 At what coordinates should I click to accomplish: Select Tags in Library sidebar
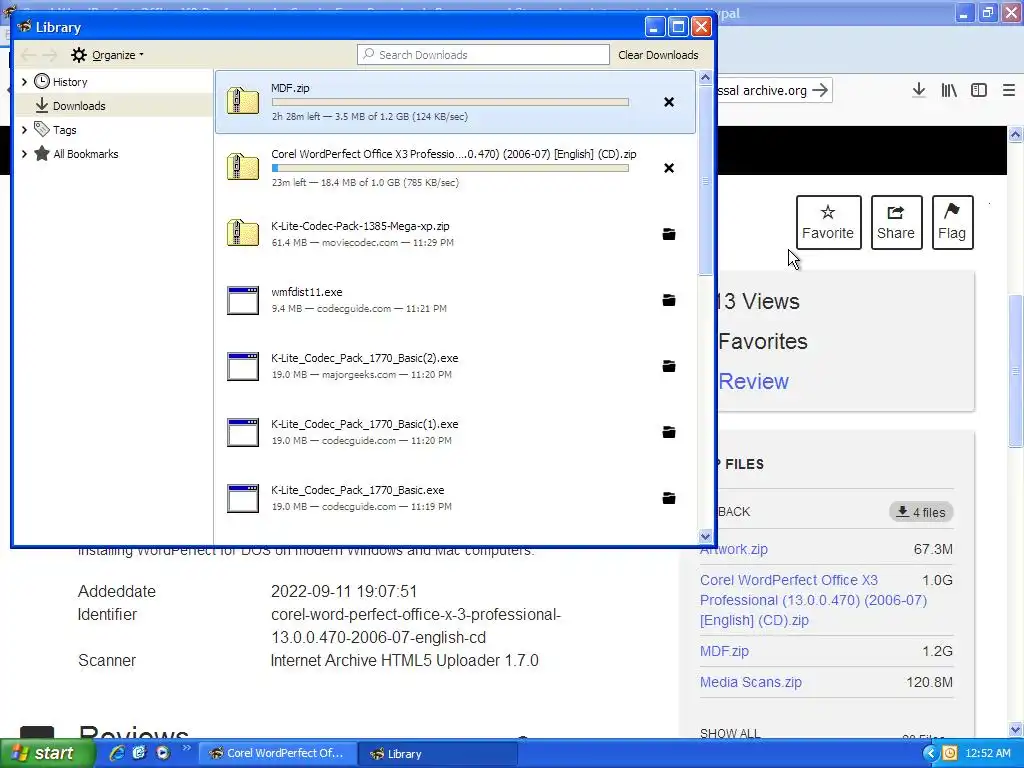click(x=65, y=130)
